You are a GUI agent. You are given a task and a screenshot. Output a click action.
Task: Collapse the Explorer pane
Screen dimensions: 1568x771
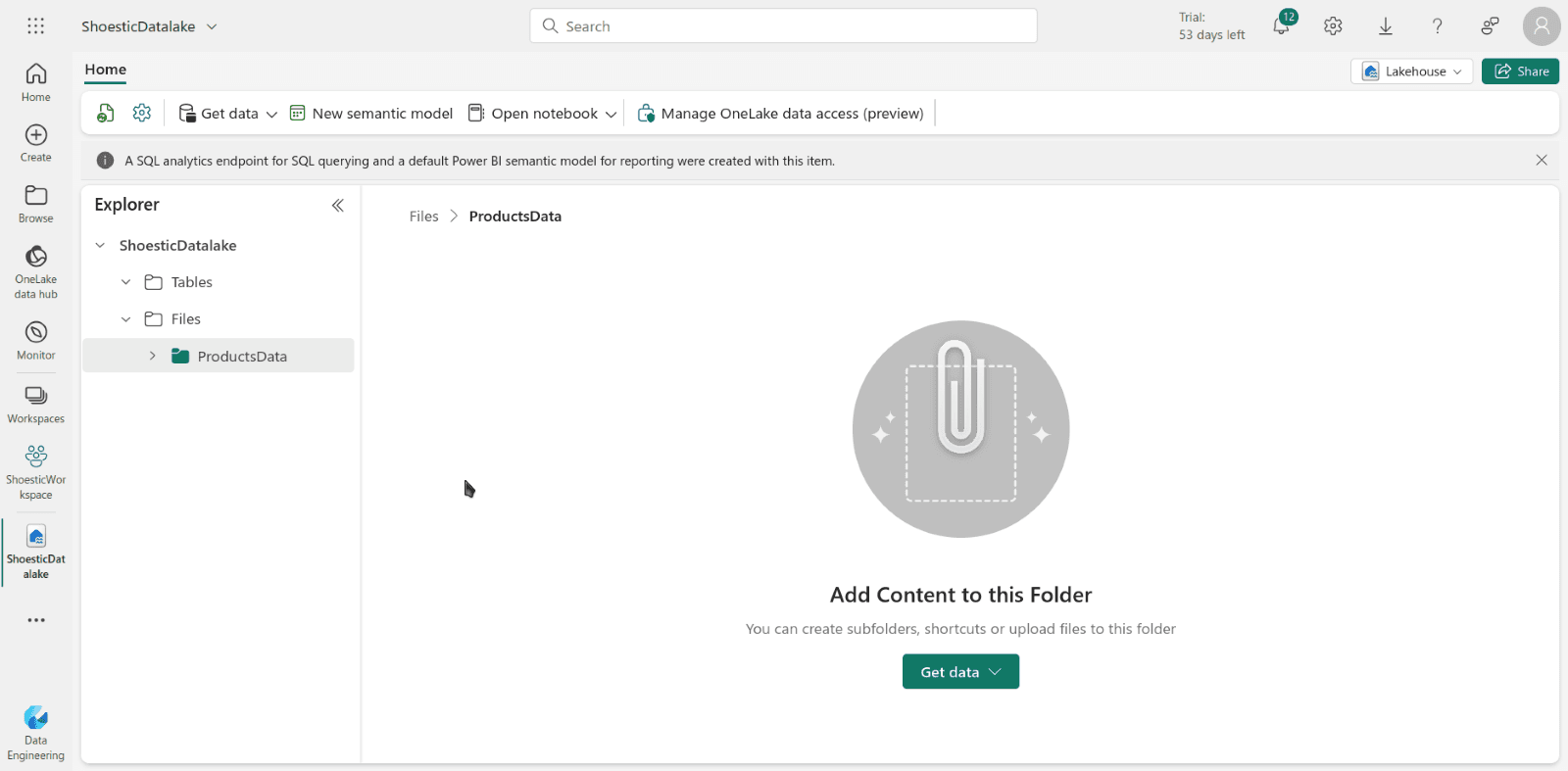point(338,205)
